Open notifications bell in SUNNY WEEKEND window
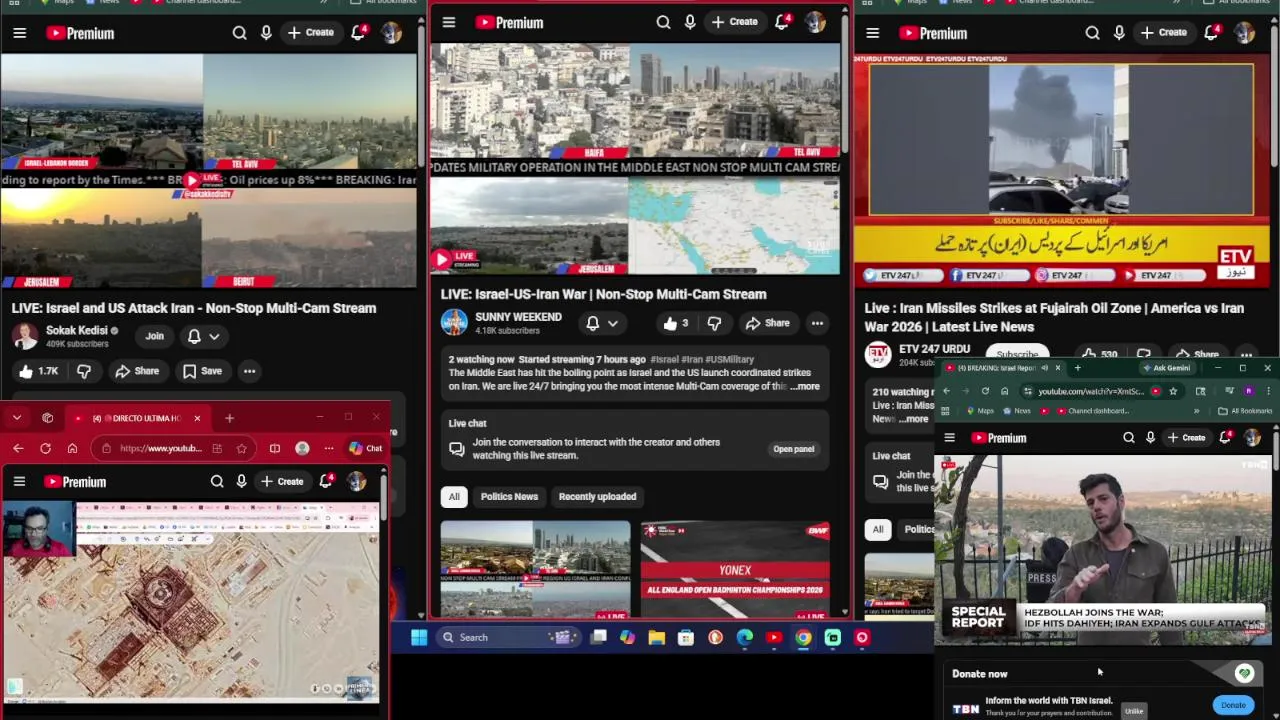The width and height of the screenshot is (1280, 720). click(782, 21)
